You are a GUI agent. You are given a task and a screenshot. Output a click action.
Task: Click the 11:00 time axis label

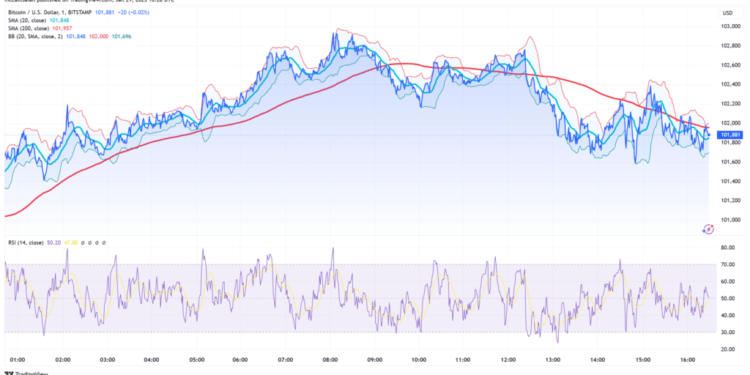pos(463,359)
